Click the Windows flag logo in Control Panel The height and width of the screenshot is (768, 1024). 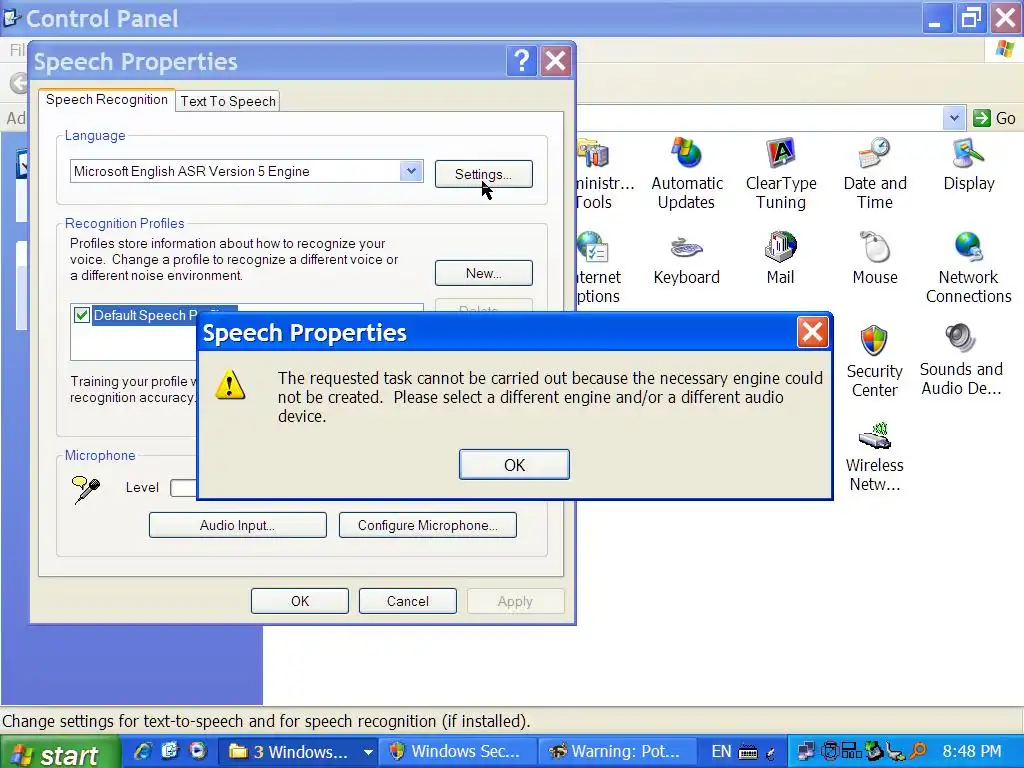pyautogui.click(x=1004, y=49)
